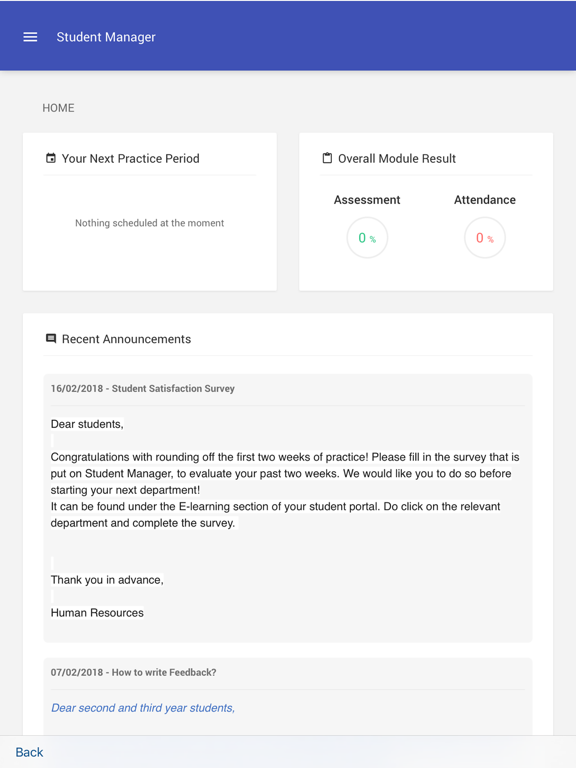The height and width of the screenshot is (768, 576).
Task: Go Back using the bottom link
Action: click(29, 752)
